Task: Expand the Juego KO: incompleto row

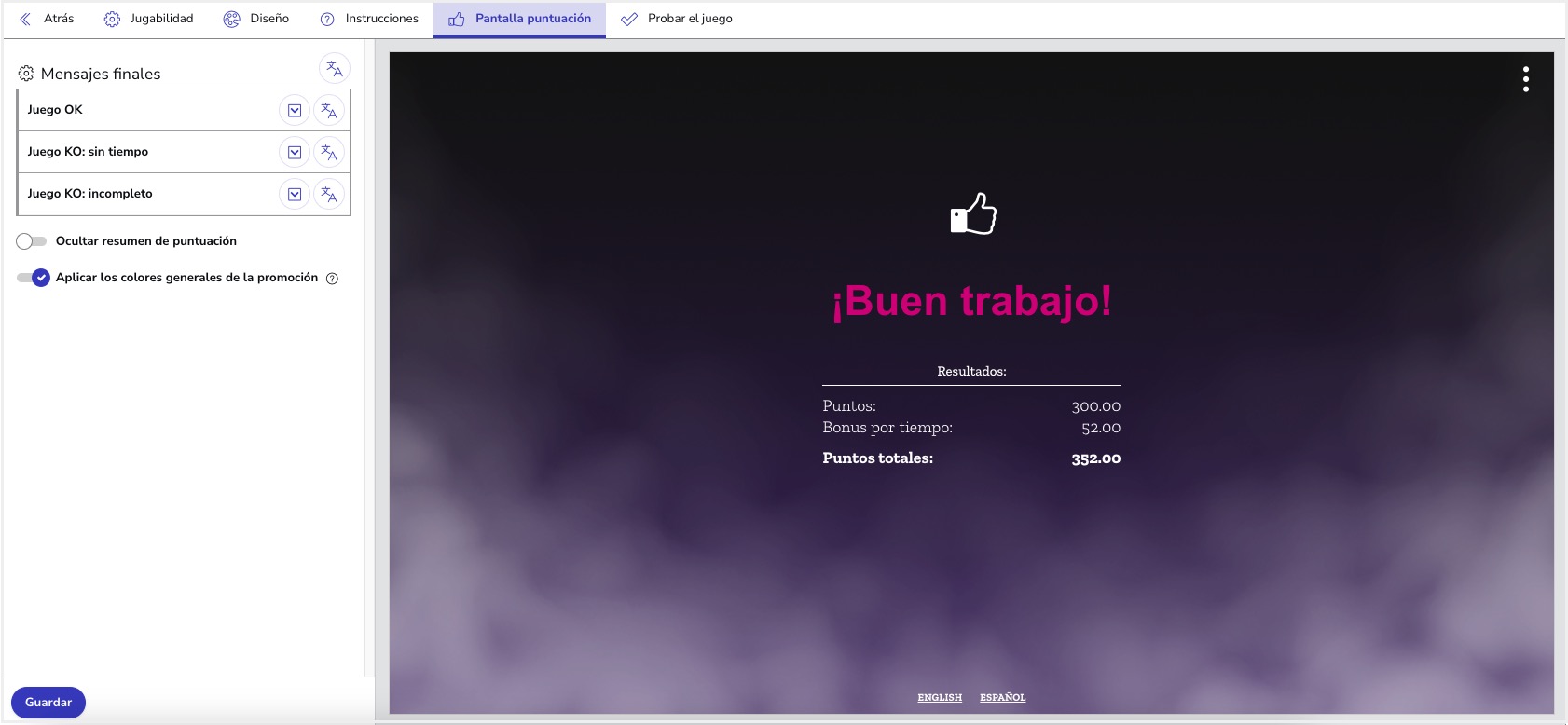Action: 295,195
